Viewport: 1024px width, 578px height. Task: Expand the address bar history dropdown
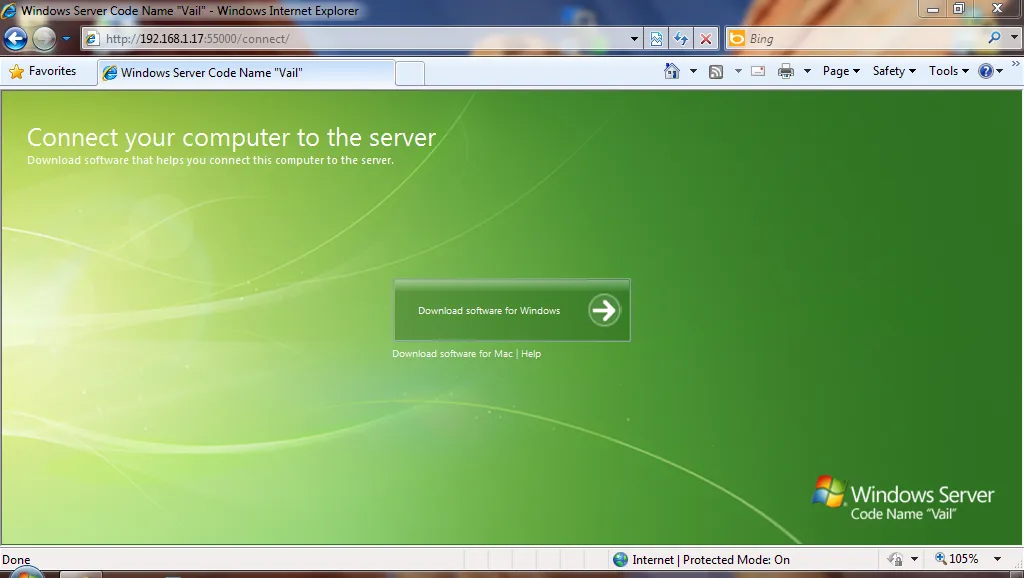pos(633,39)
